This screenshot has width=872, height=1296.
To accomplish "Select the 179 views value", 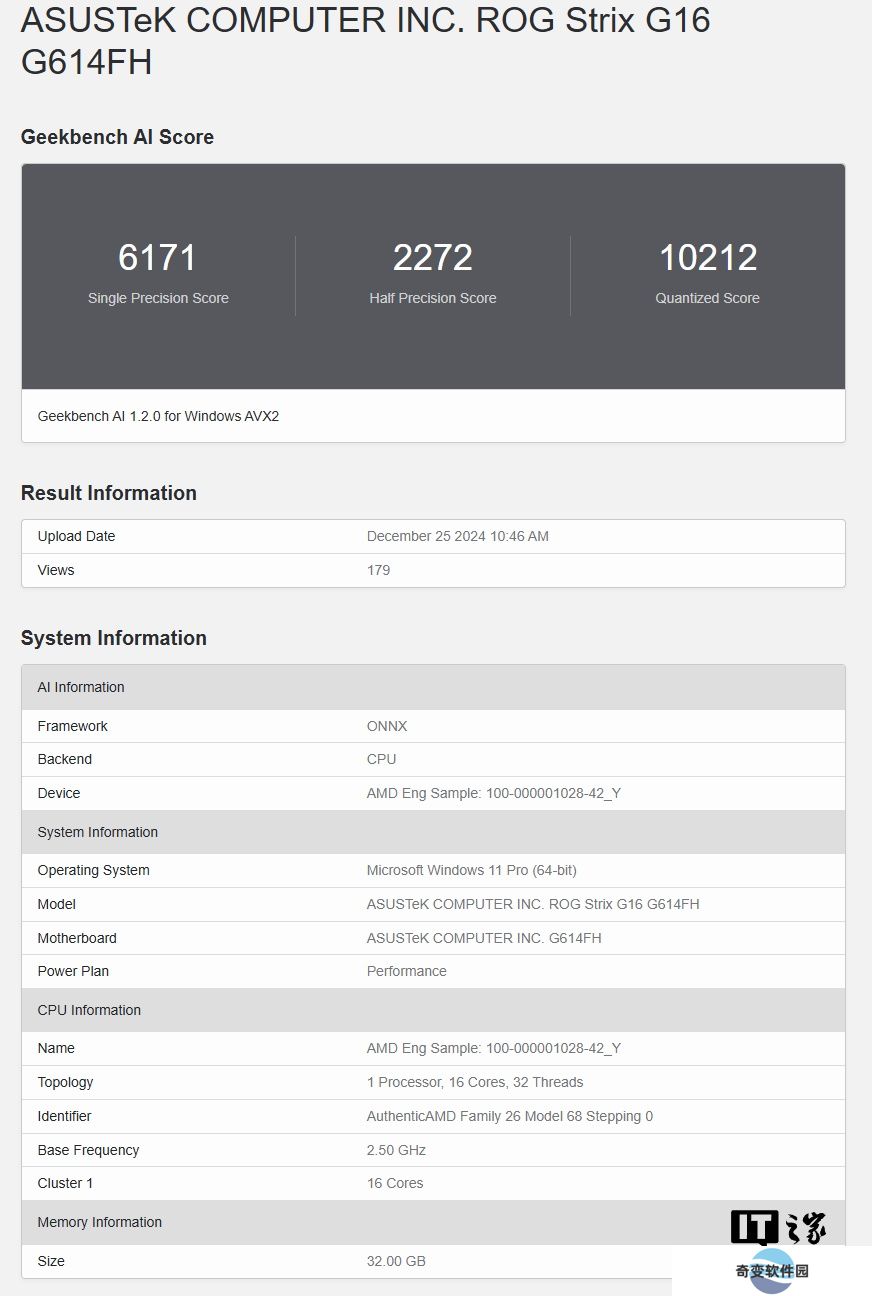I will (378, 570).
